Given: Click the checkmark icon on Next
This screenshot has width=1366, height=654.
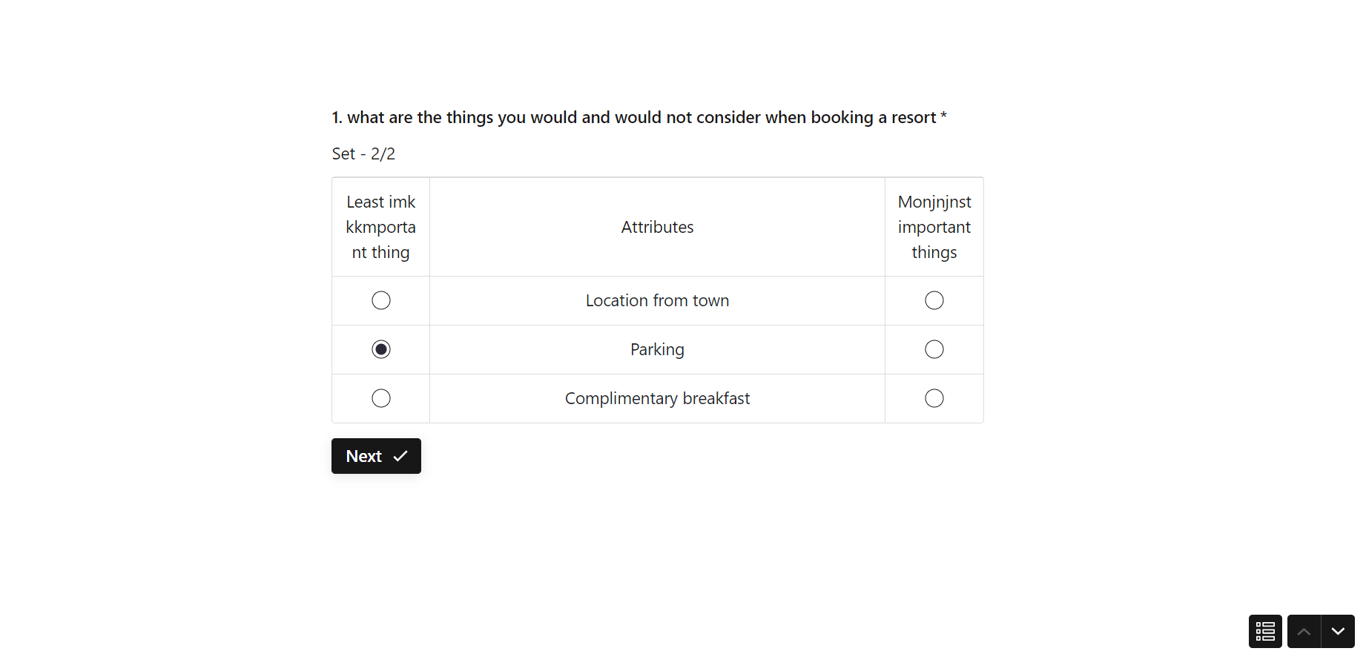Looking at the screenshot, I should (x=400, y=456).
